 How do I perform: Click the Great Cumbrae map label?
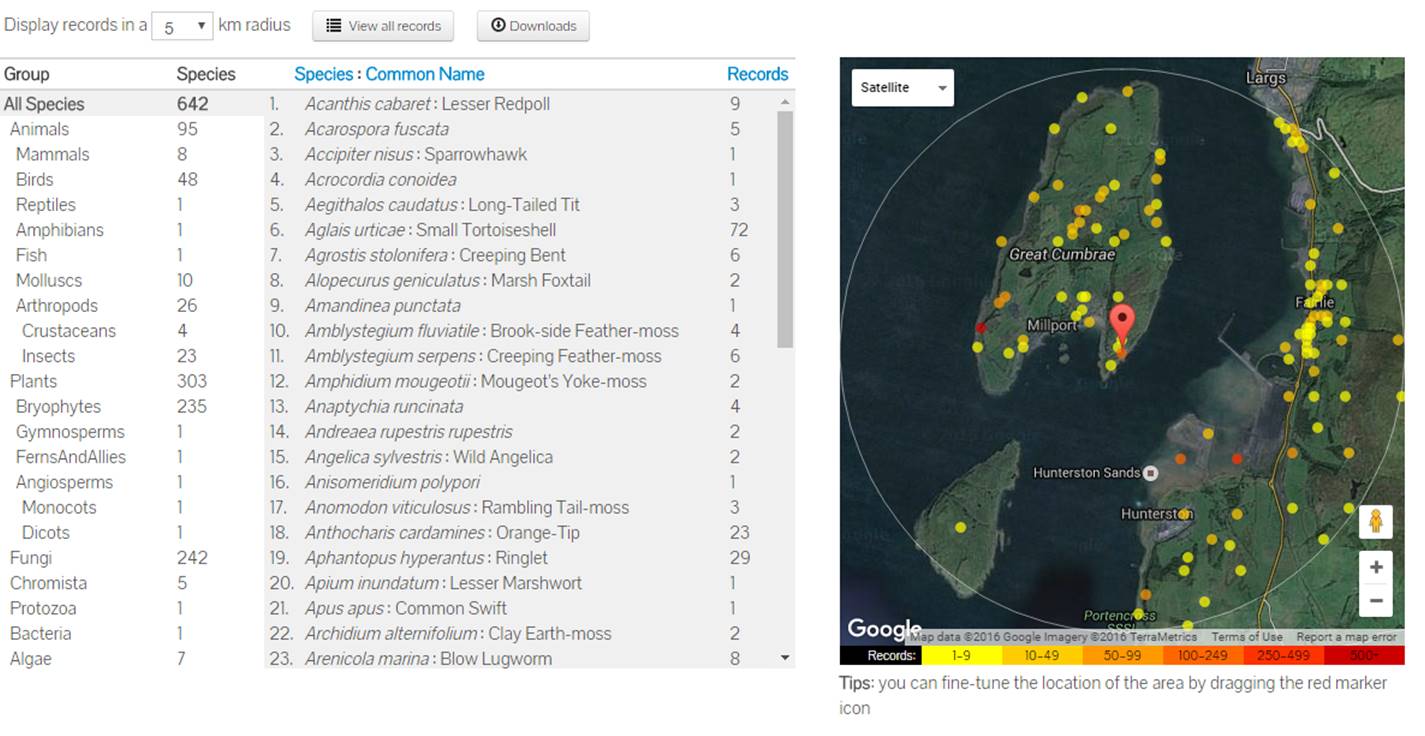(1061, 254)
